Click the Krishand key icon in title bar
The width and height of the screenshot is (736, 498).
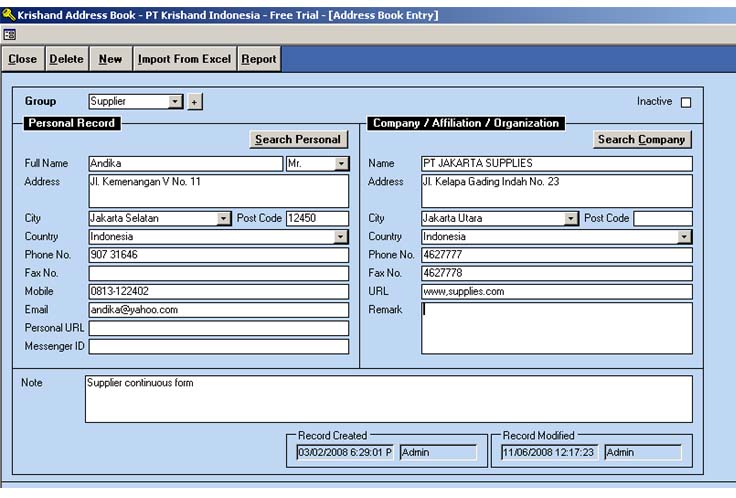[8, 15]
